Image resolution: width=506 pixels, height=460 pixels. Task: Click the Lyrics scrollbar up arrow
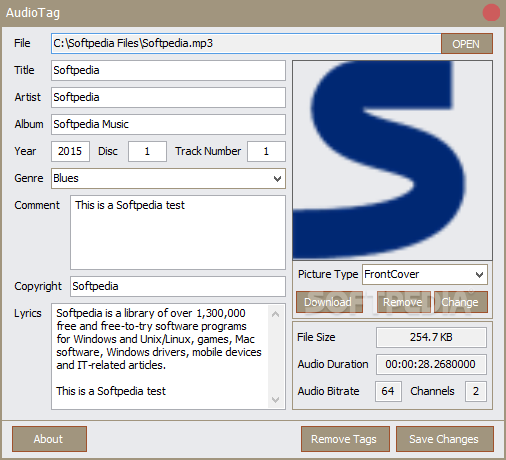click(x=275, y=314)
